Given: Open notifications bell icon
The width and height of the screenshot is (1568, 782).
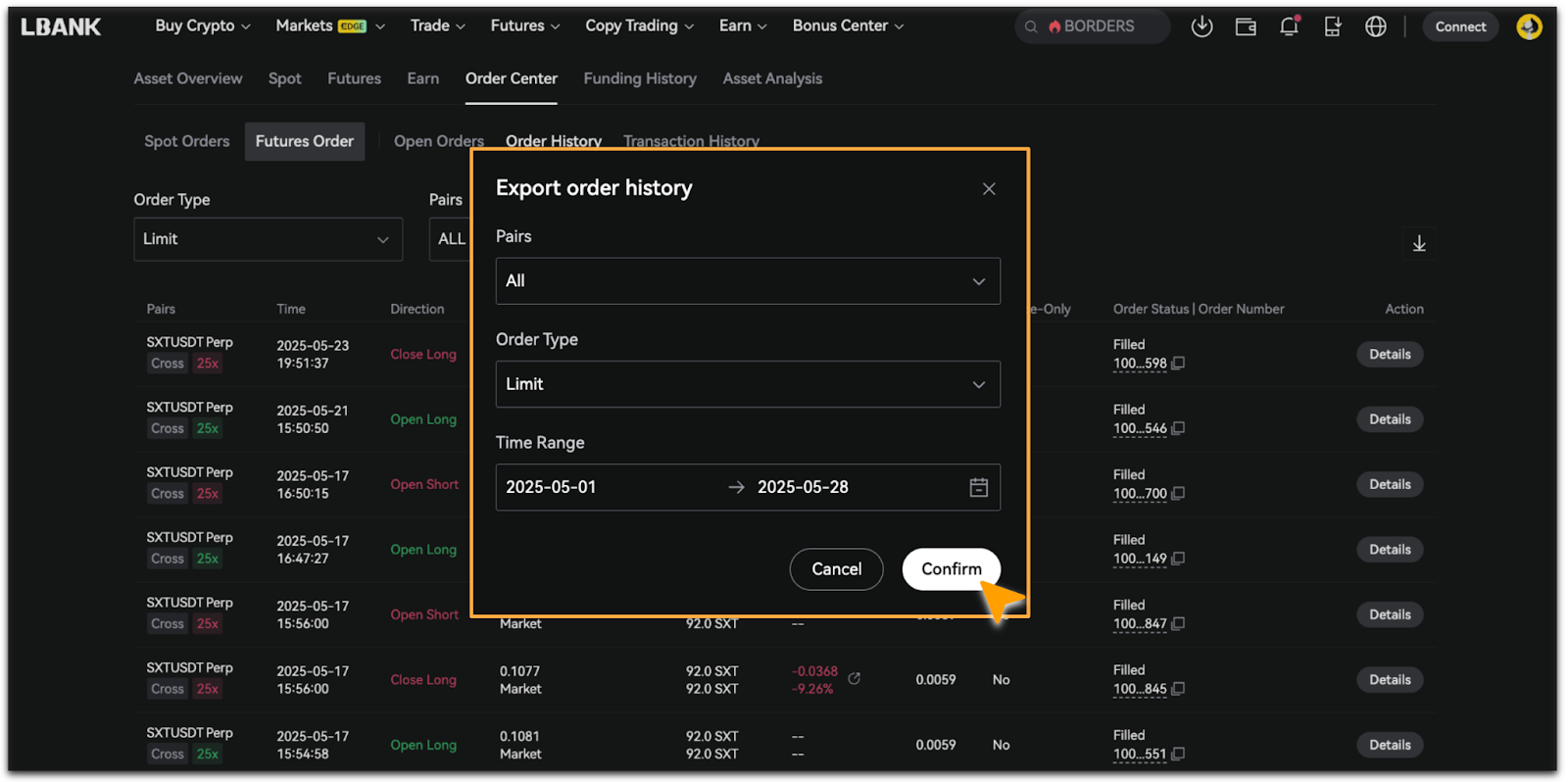Looking at the screenshot, I should tap(1289, 26).
